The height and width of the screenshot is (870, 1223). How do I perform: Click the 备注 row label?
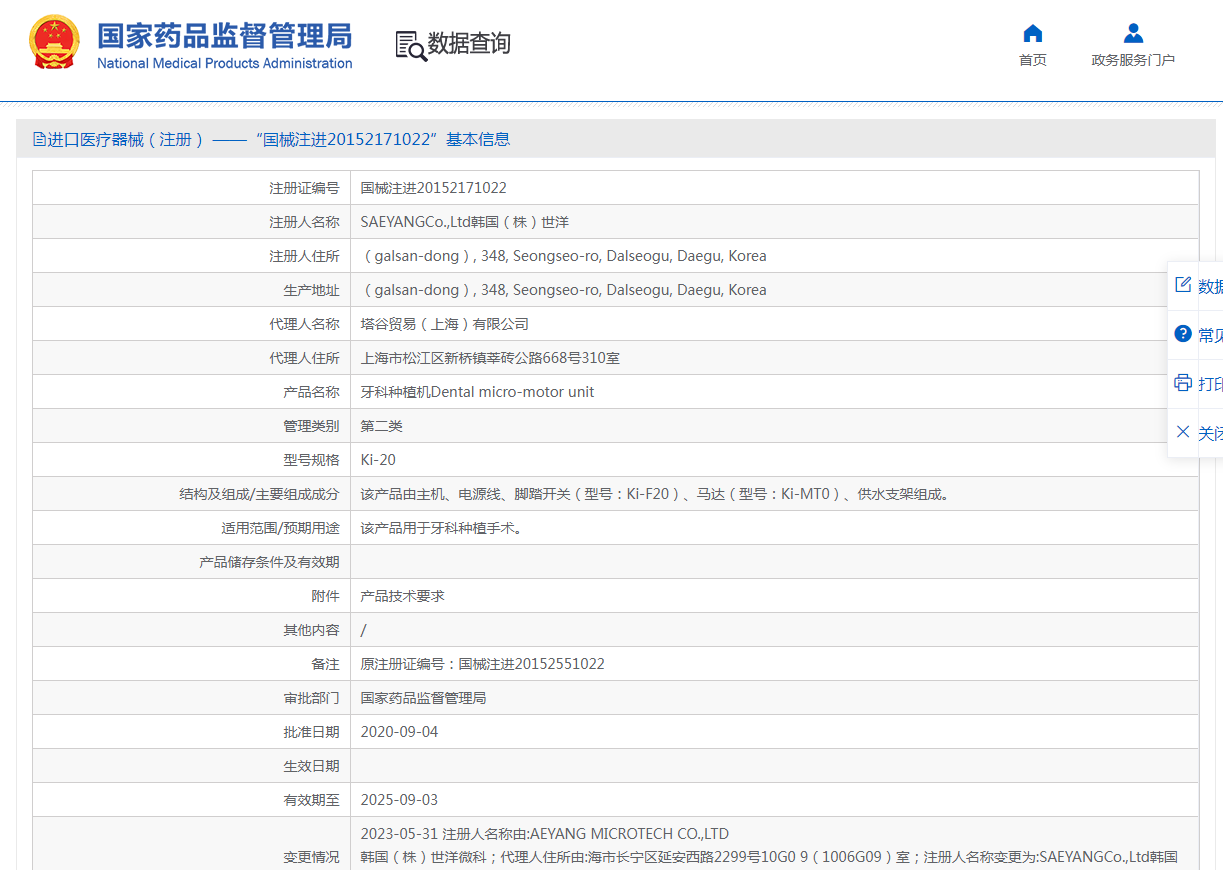point(325,664)
